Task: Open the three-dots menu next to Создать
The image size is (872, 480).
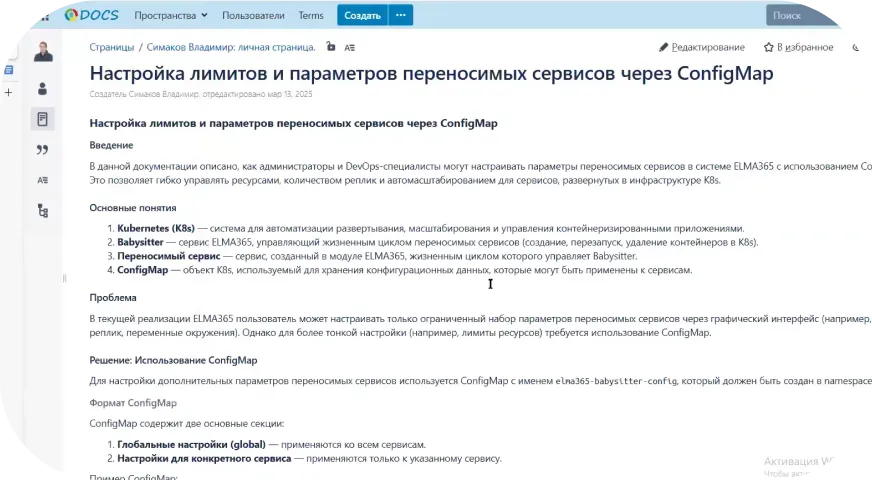Action: 401,16
